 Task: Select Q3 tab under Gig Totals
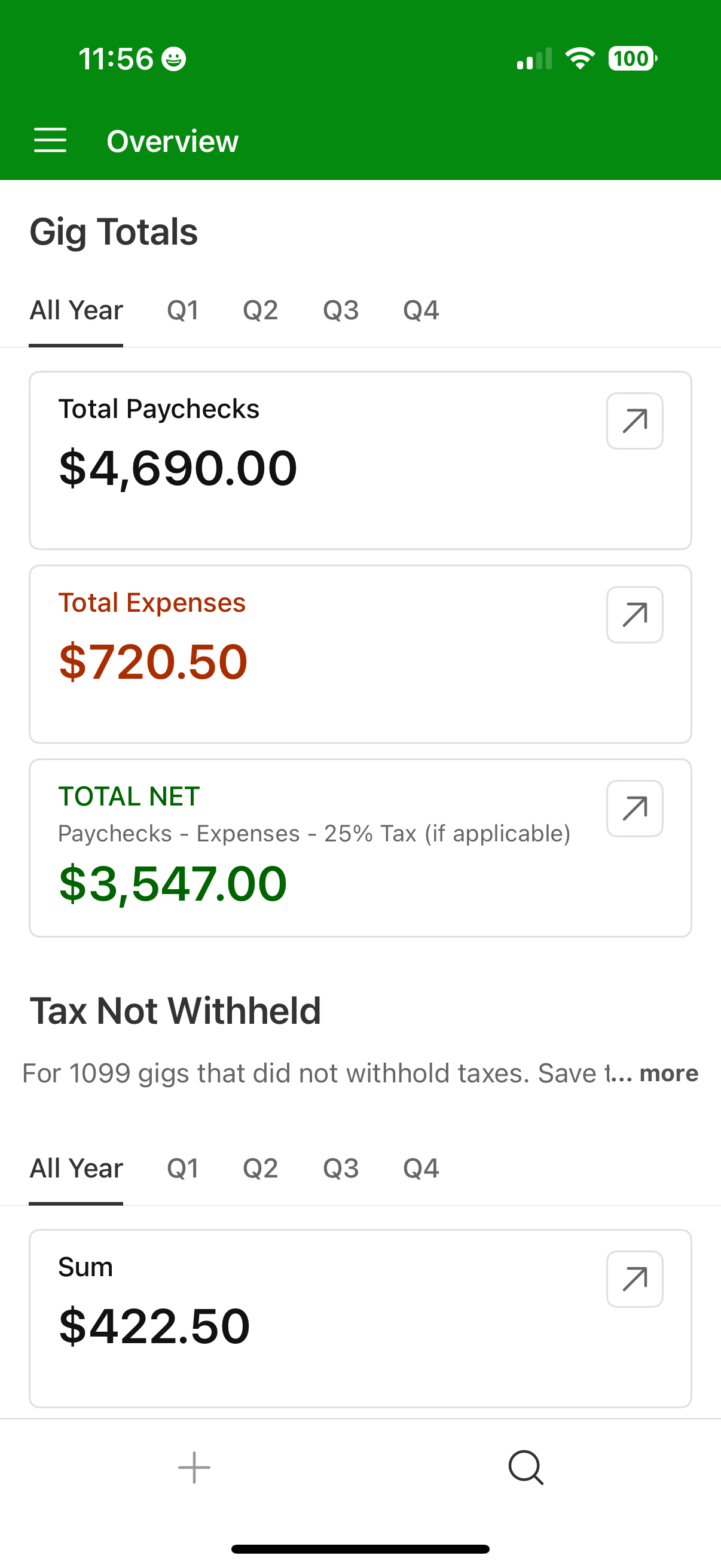coord(341,310)
